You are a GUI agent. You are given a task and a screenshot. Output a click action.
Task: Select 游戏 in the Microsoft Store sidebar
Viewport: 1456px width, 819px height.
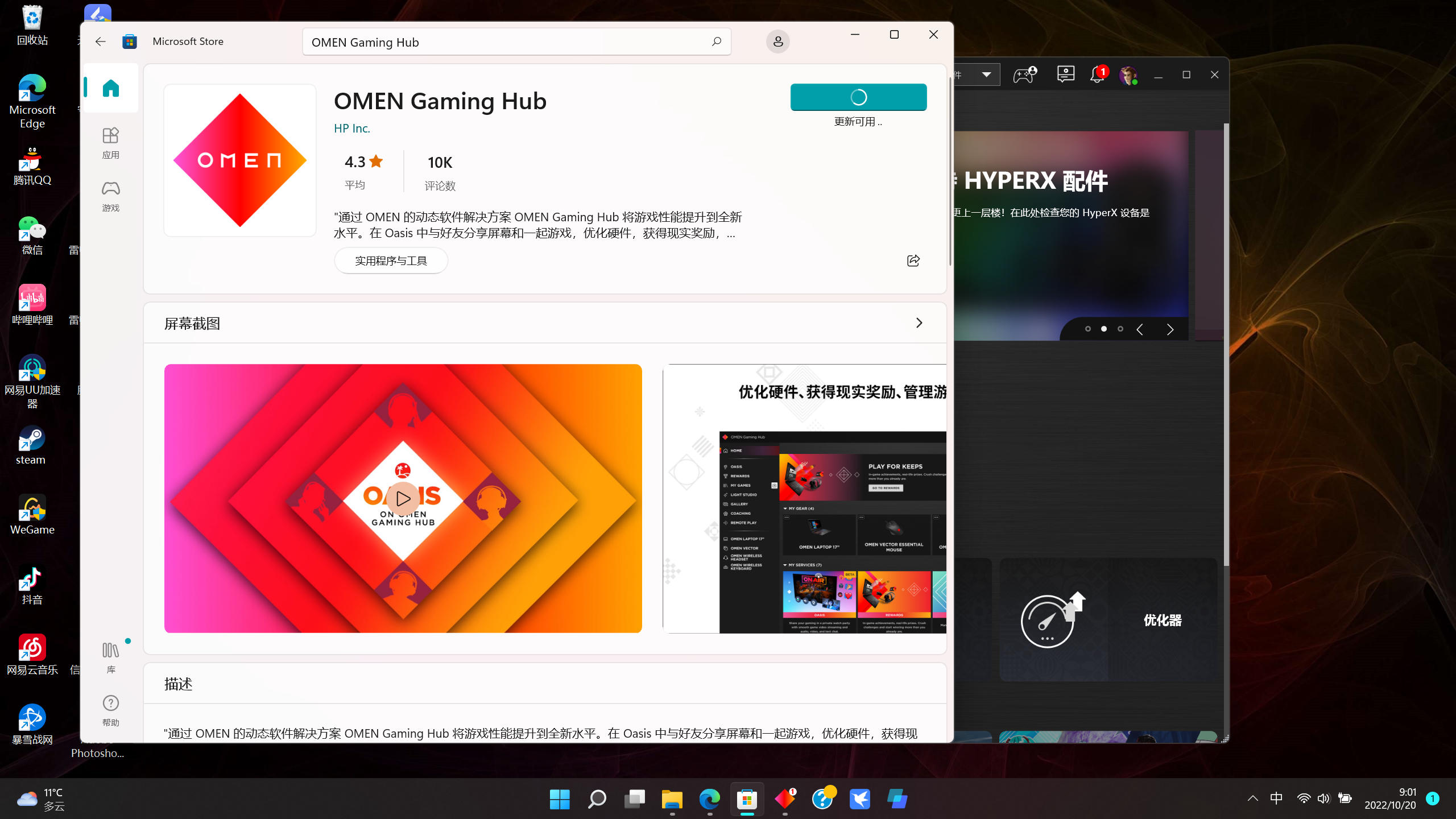[x=110, y=195]
